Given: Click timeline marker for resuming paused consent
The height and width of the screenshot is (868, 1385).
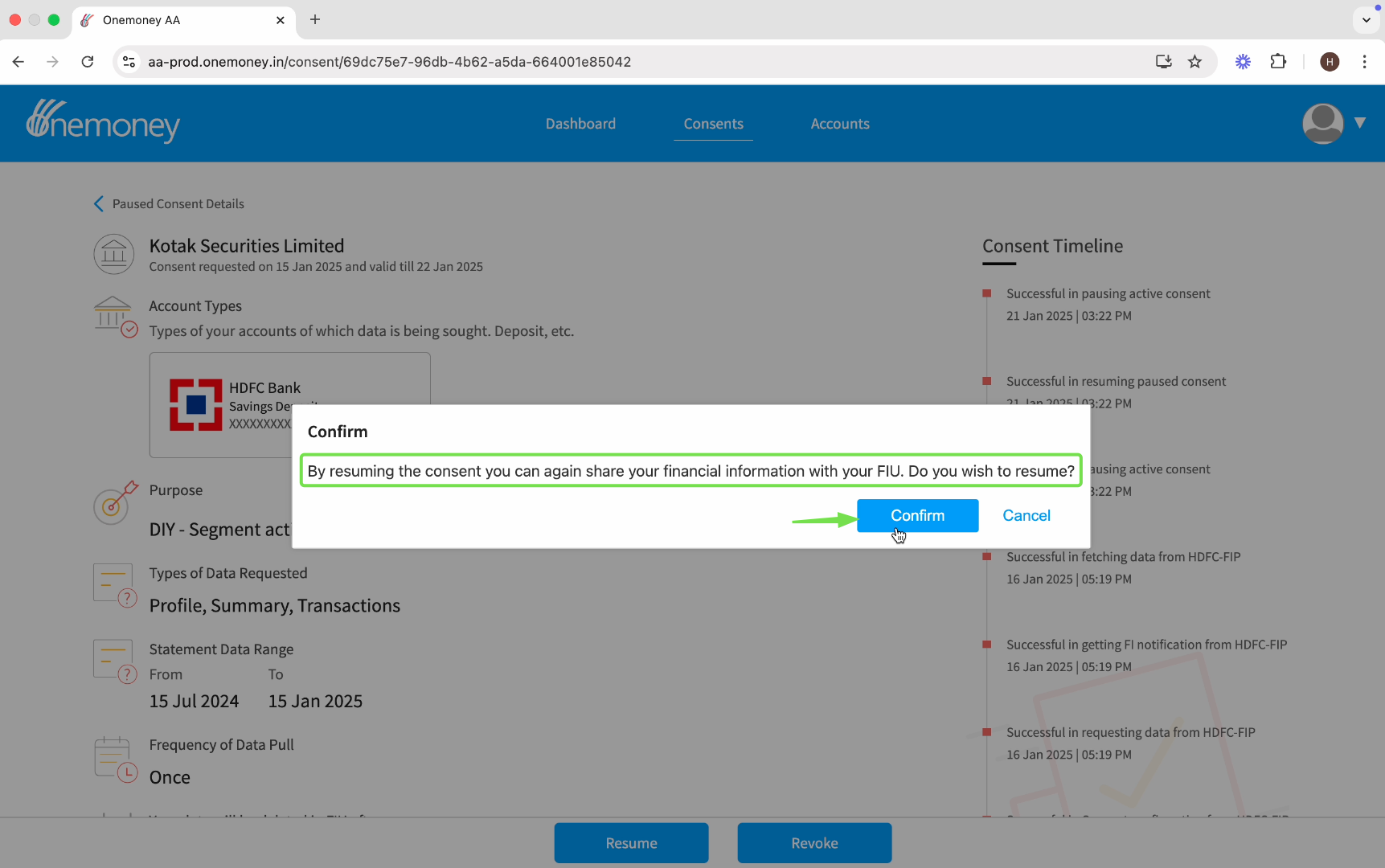Looking at the screenshot, I should tap(986, 381).
